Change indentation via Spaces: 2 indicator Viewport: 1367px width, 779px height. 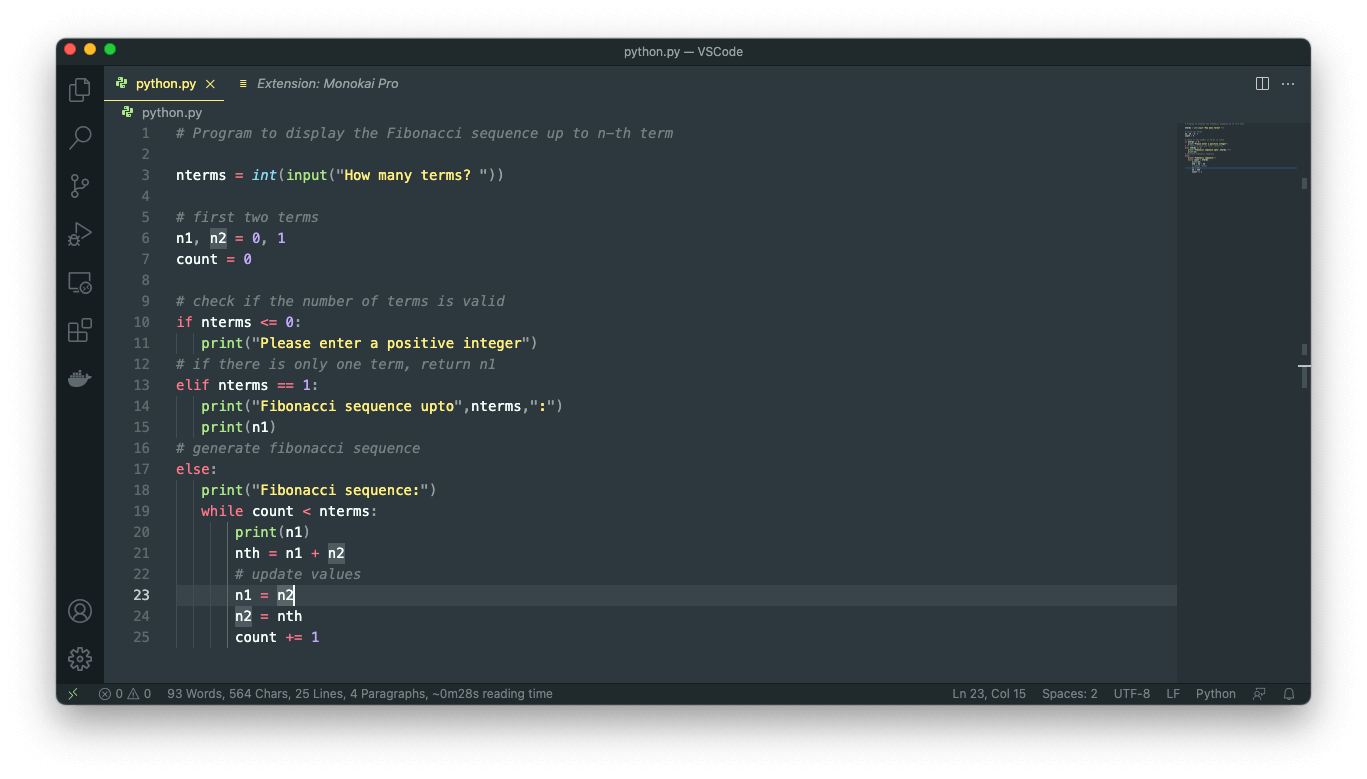(x=1069, y=693)
